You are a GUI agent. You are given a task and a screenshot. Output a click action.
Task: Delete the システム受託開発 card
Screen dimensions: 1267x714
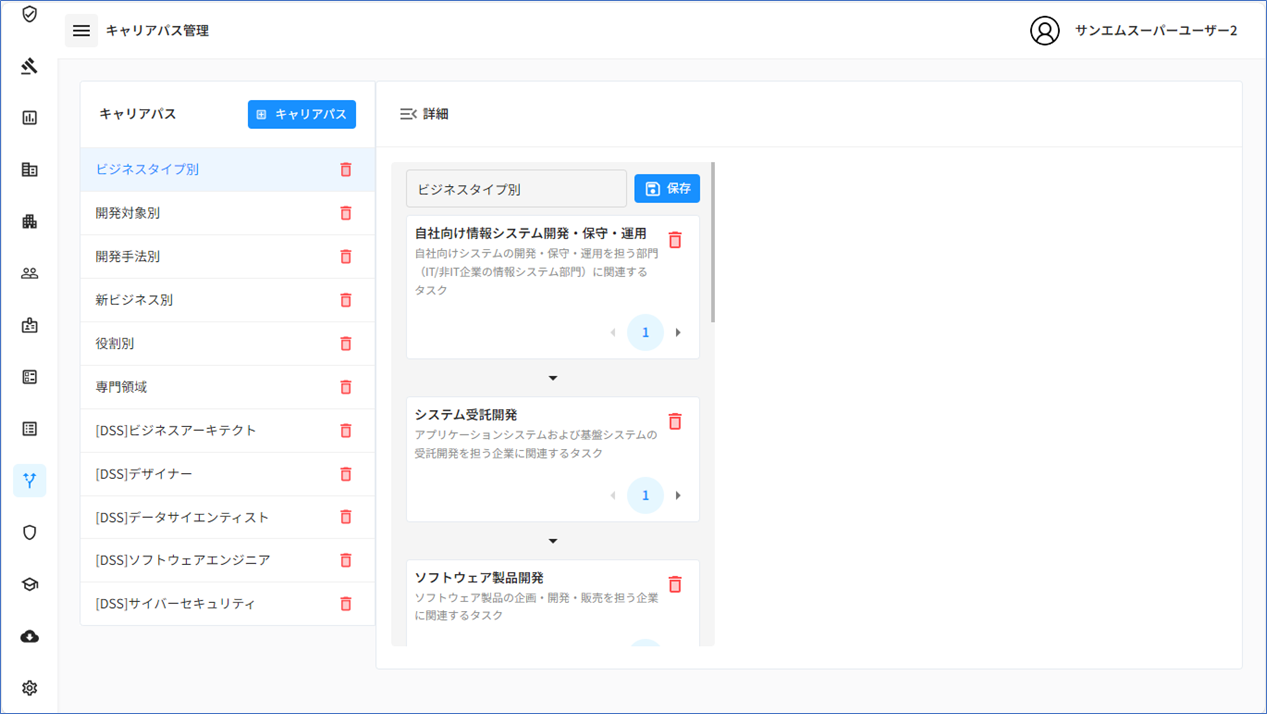675,422
